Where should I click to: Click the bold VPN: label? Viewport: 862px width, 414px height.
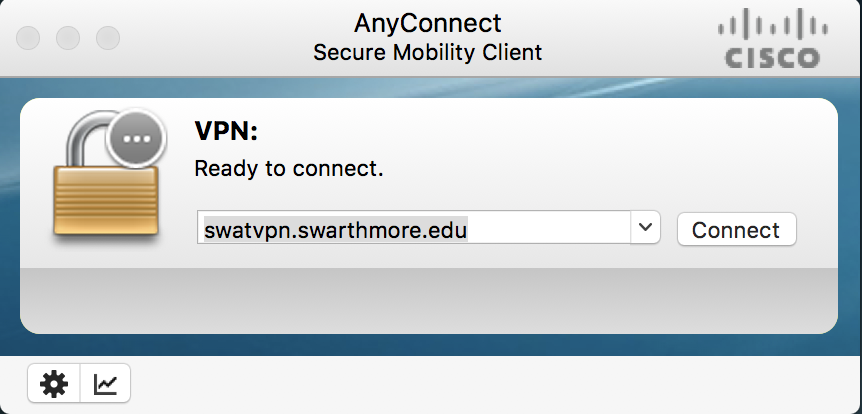(x=226, y=131)
